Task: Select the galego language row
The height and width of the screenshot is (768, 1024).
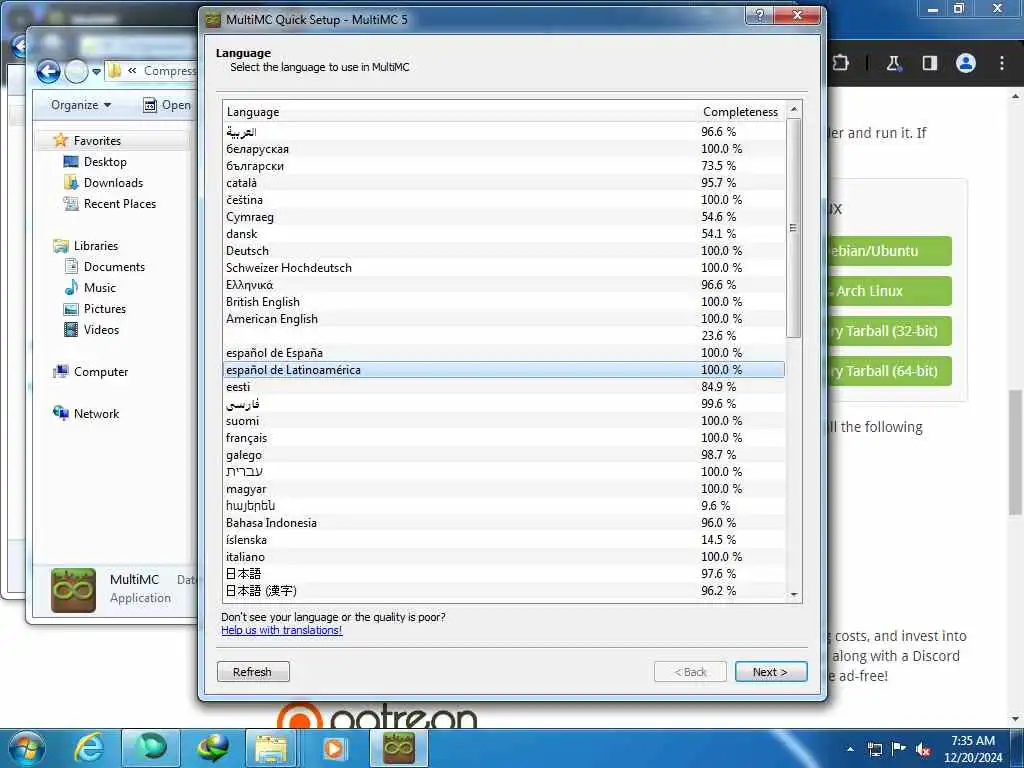Action: [x=504, y=455]
